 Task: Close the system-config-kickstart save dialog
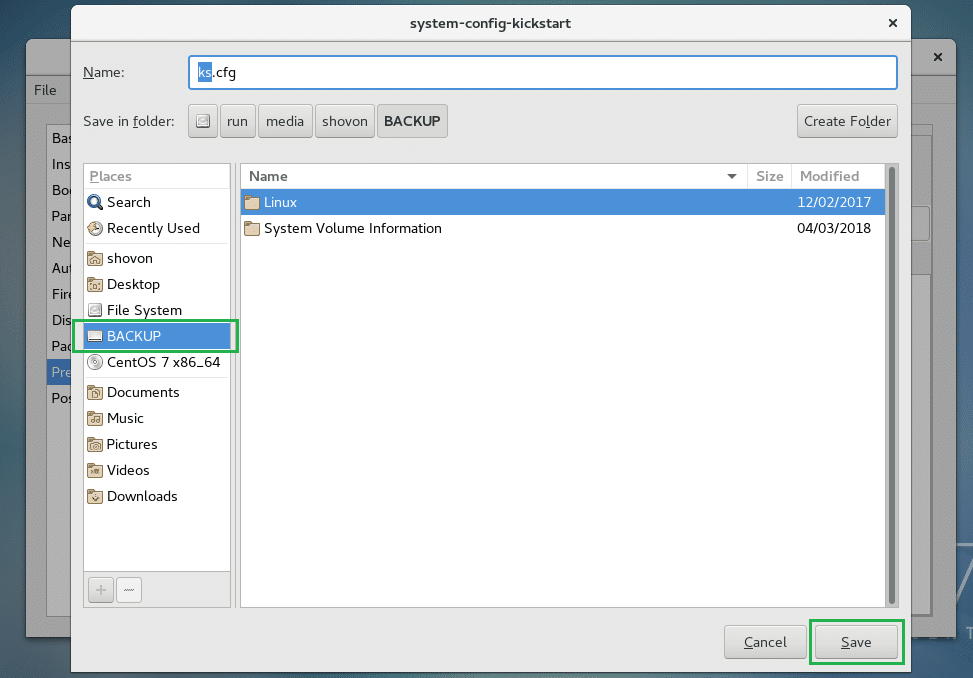(x=893, y=23)
